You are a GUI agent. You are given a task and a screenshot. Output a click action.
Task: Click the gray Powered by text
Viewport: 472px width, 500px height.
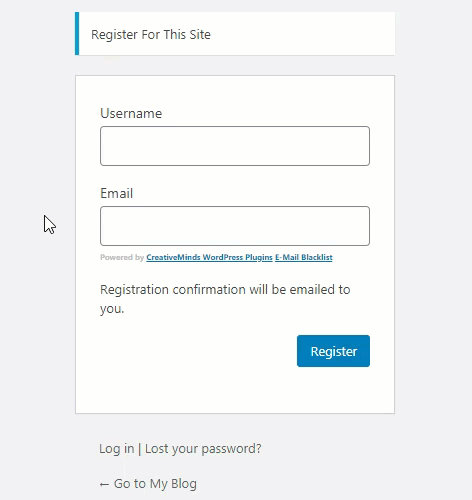point(122,257)
